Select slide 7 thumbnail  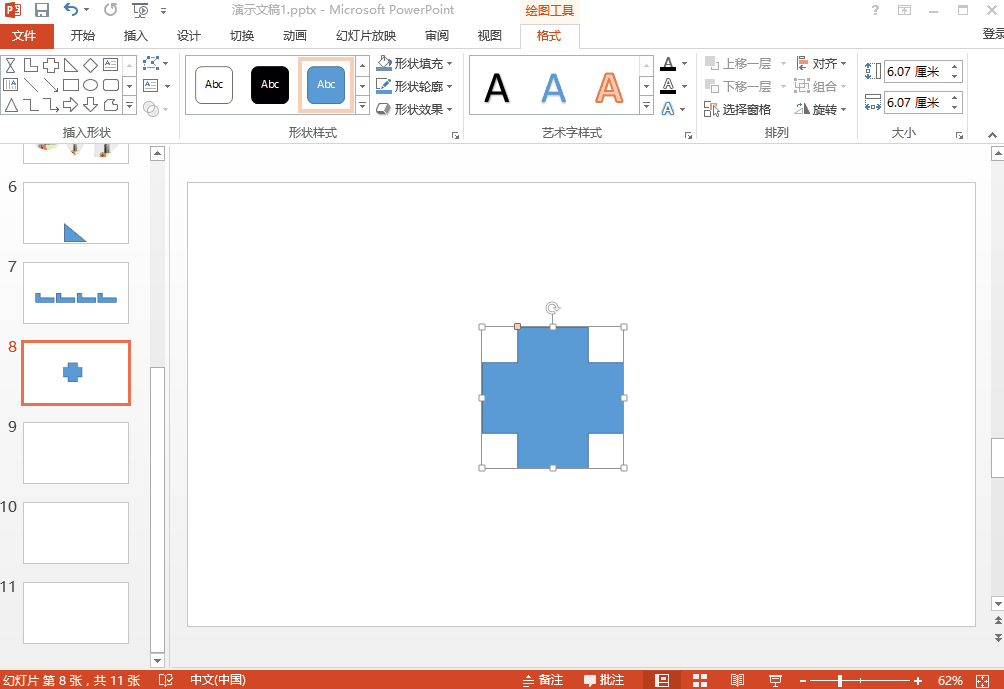[x=76, y=293]
